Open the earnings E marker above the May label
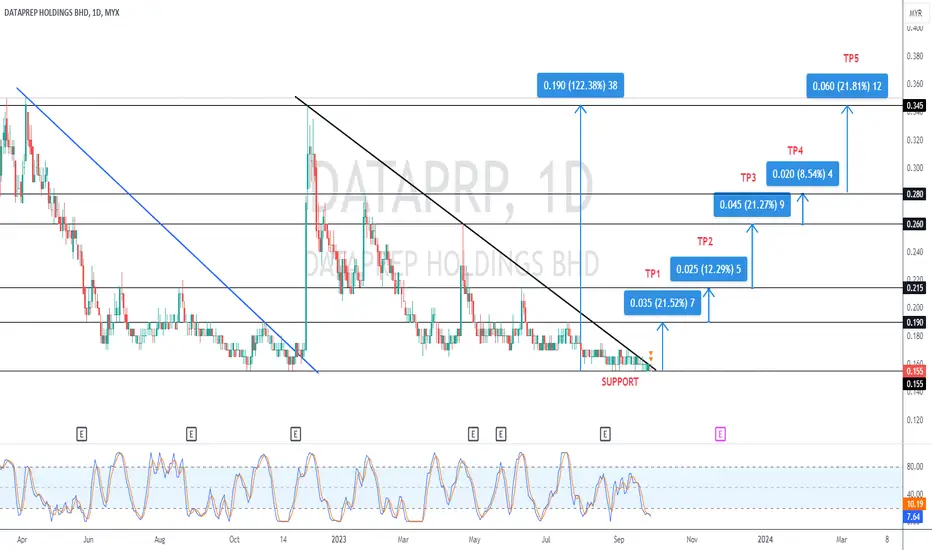The width and height of the screenshot is (932, 550). tap(473, 434)
